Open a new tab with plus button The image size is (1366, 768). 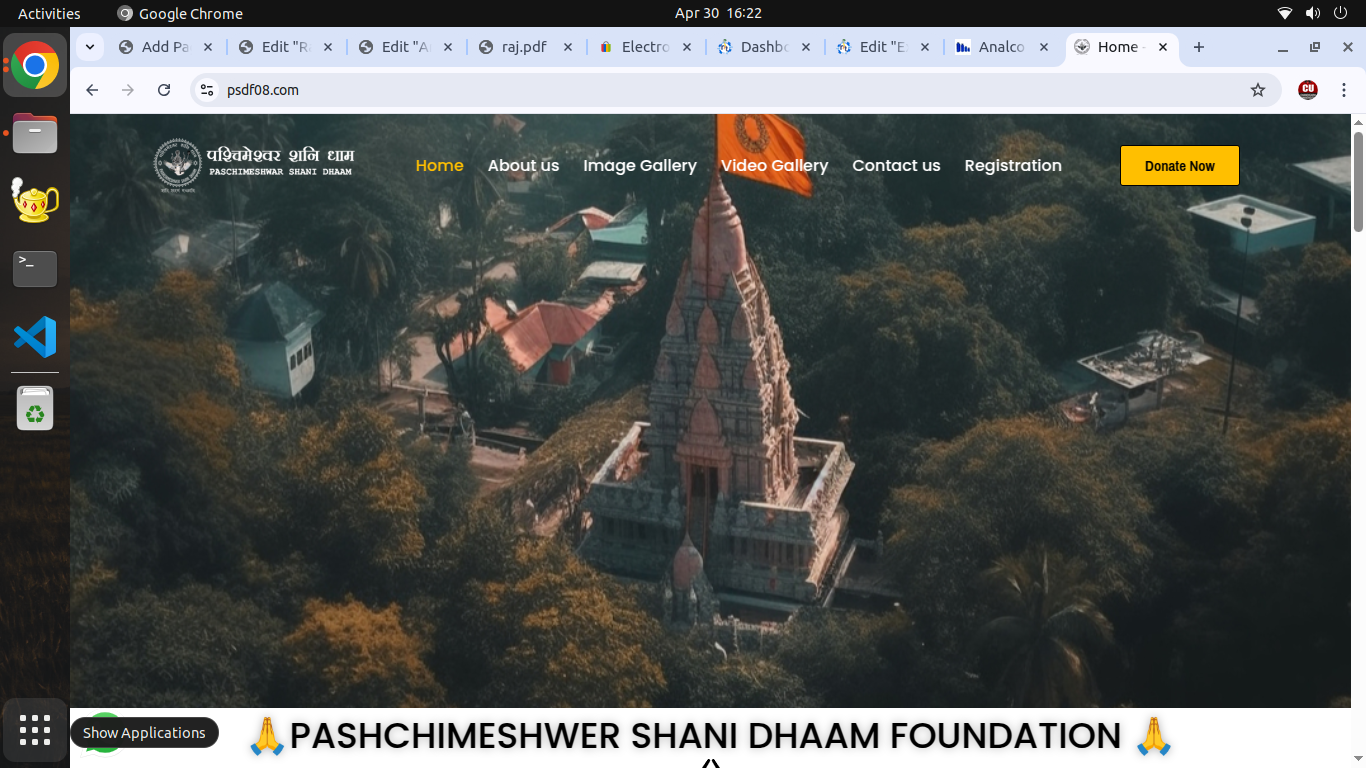[x=1199, y=47]
